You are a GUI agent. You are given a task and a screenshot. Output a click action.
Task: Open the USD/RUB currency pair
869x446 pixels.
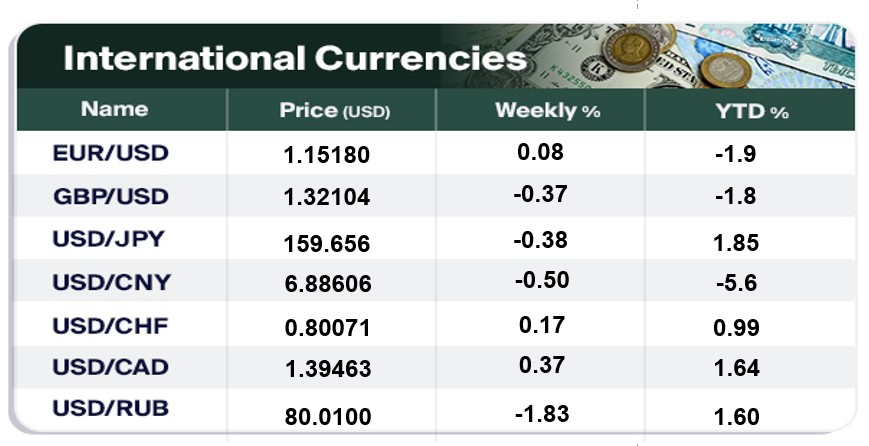[111, 409]
